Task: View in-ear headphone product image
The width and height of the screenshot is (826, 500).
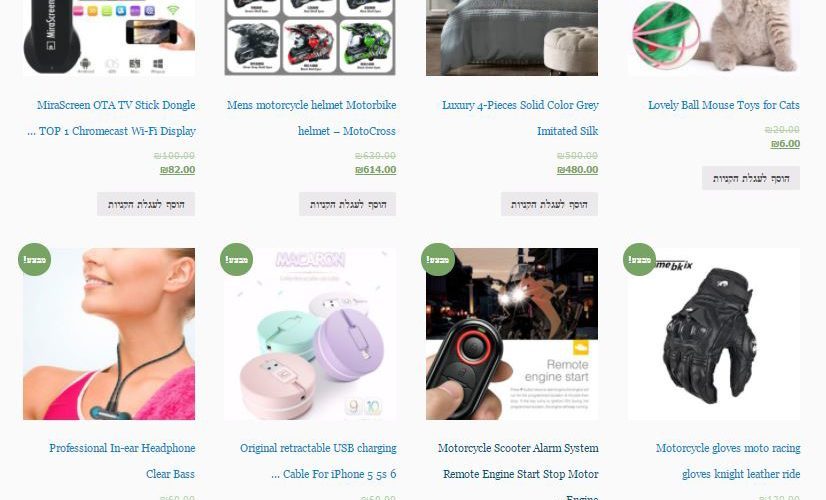Action: tap(109, 334)
